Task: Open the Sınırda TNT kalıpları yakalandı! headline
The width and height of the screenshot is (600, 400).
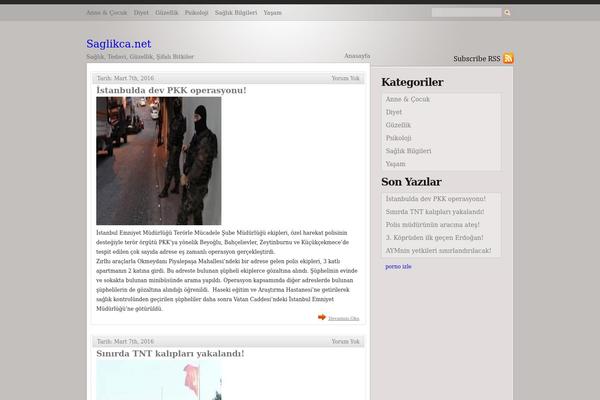Action: click(x=170, y=354)
